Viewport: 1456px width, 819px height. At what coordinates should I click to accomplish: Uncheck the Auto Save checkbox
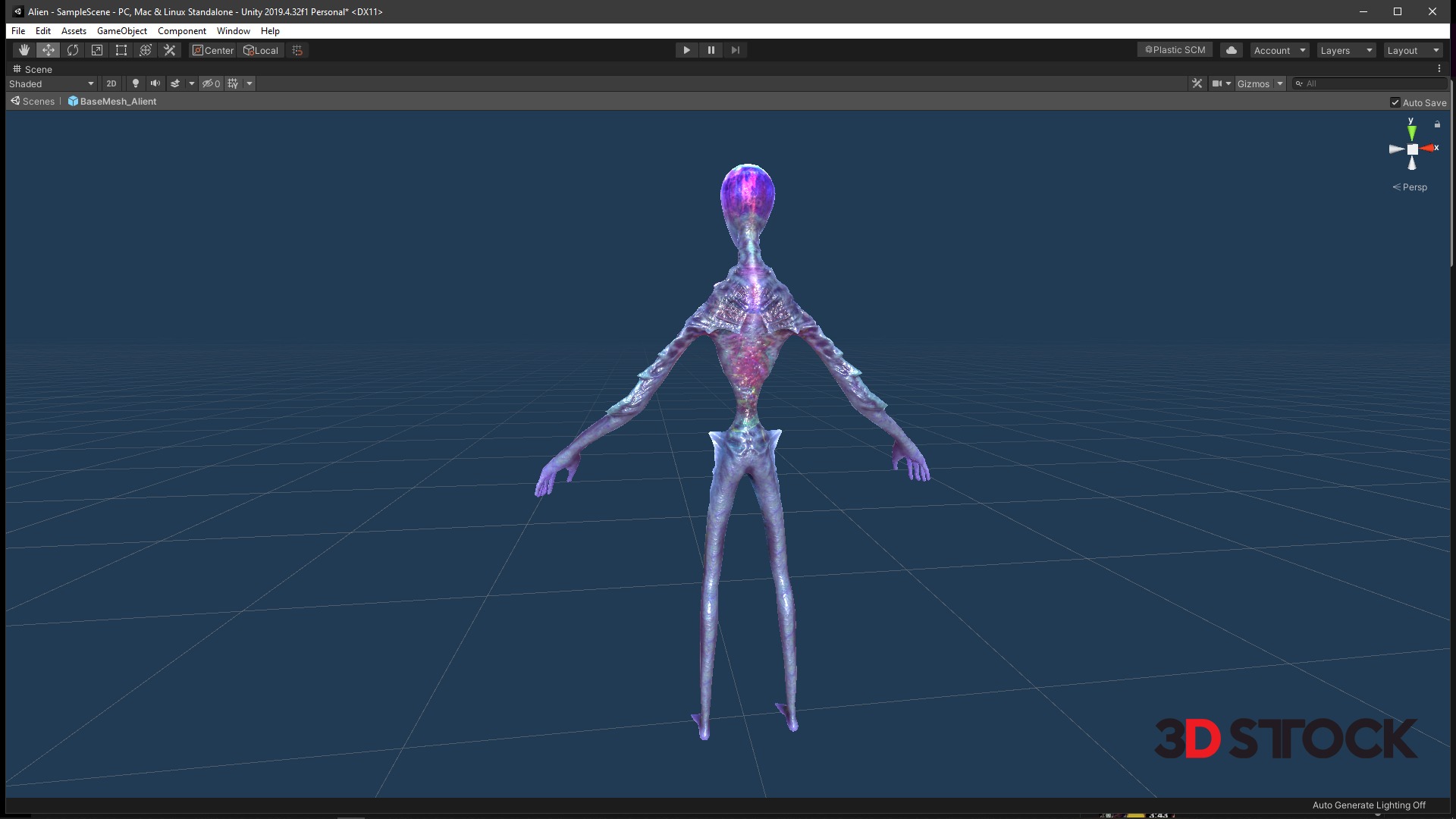[1395, 102]
